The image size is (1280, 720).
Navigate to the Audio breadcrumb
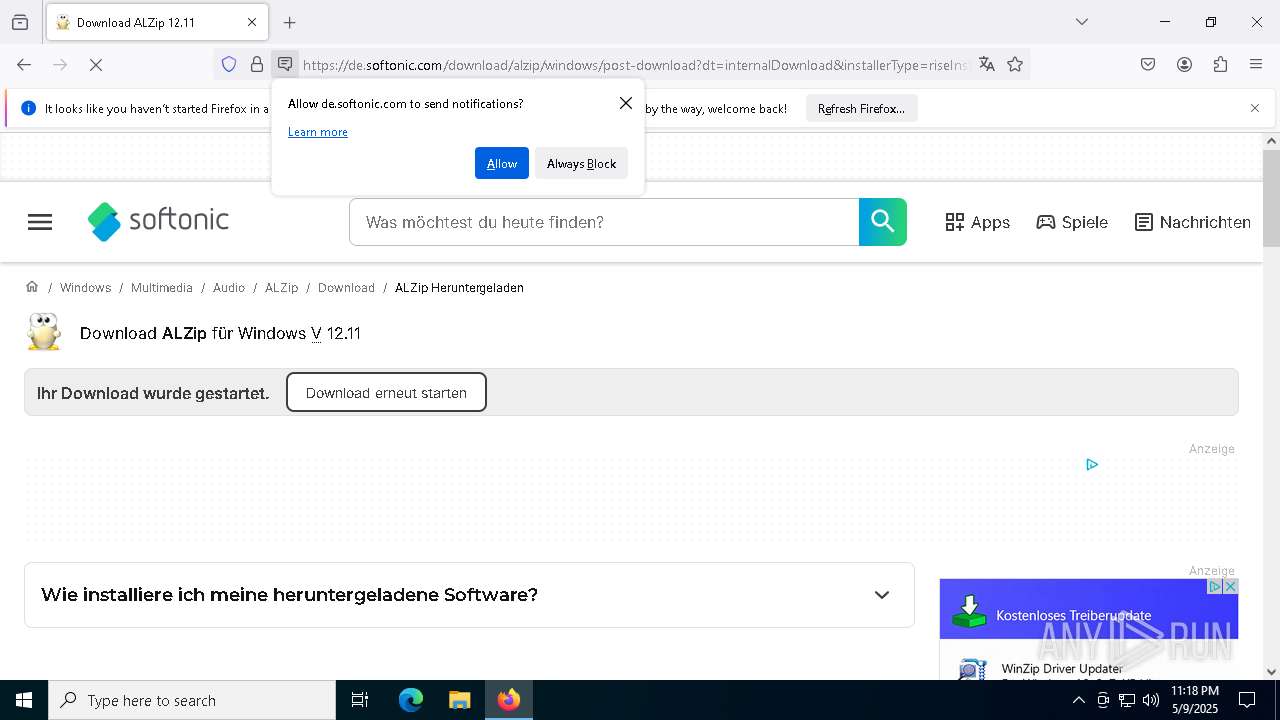pyautogui.click(x=229, y=288)
